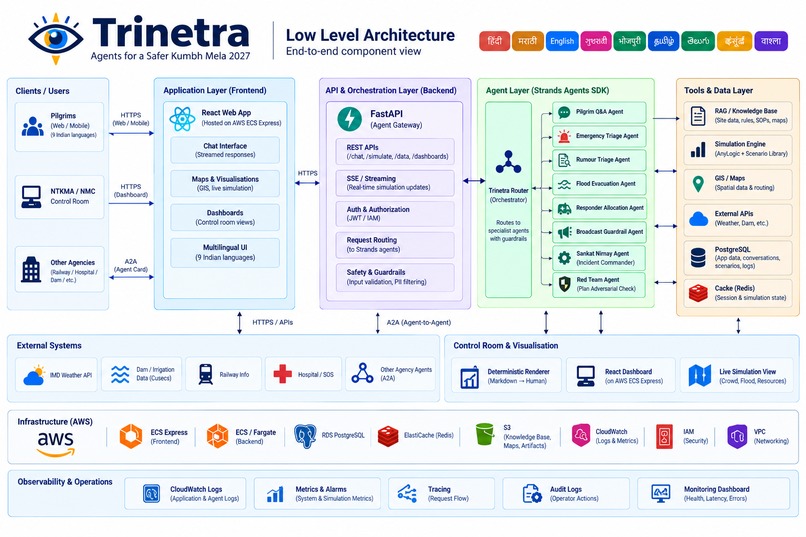Click the Trinetra Router node icon

coord(508,162)
